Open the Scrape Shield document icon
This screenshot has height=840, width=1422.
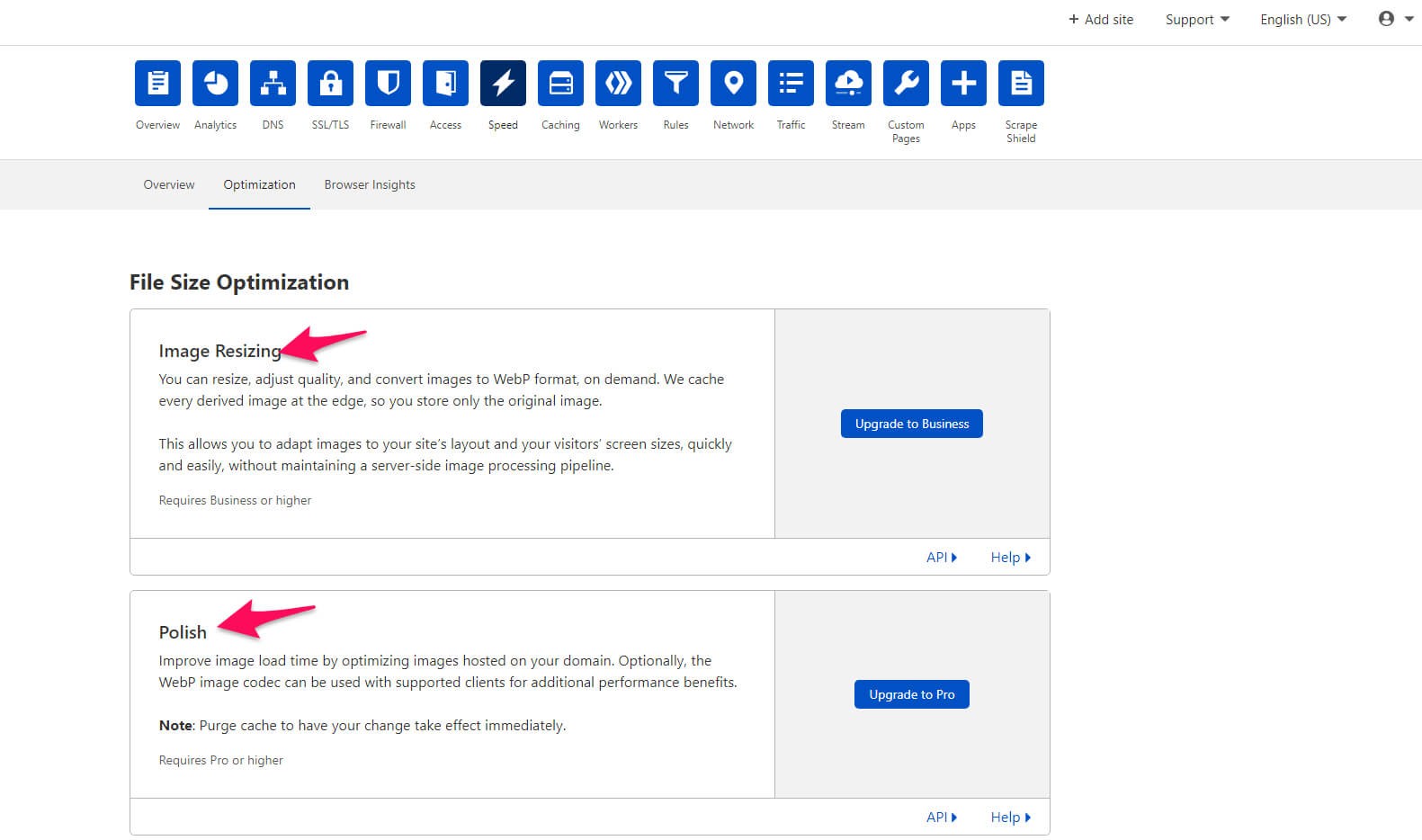point(1021,83)
